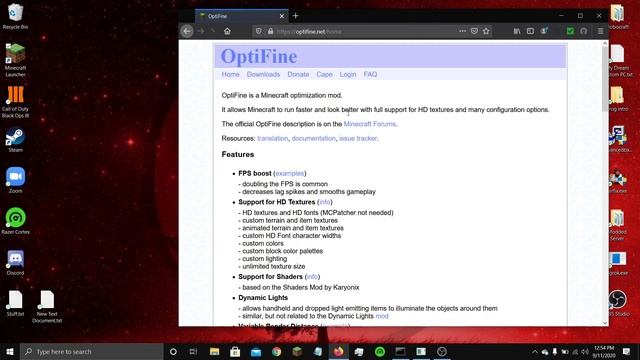Open tracking protection shield icon

(x=258, y=31)
